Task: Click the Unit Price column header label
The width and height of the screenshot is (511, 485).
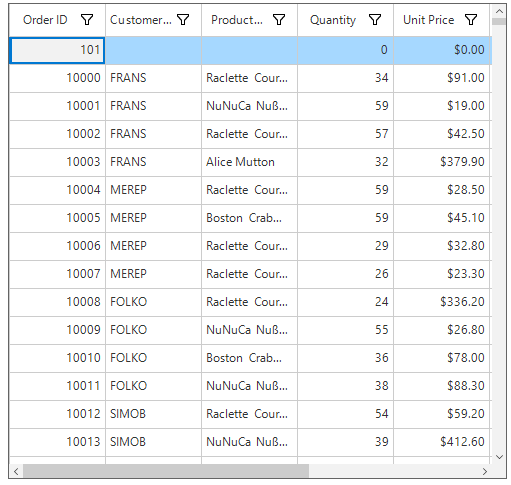Action: (428, 20)
